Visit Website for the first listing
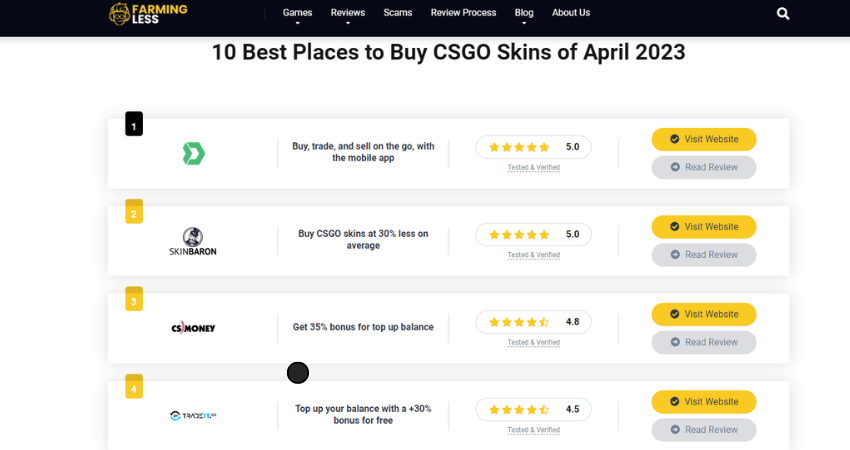 pos(704,139)
